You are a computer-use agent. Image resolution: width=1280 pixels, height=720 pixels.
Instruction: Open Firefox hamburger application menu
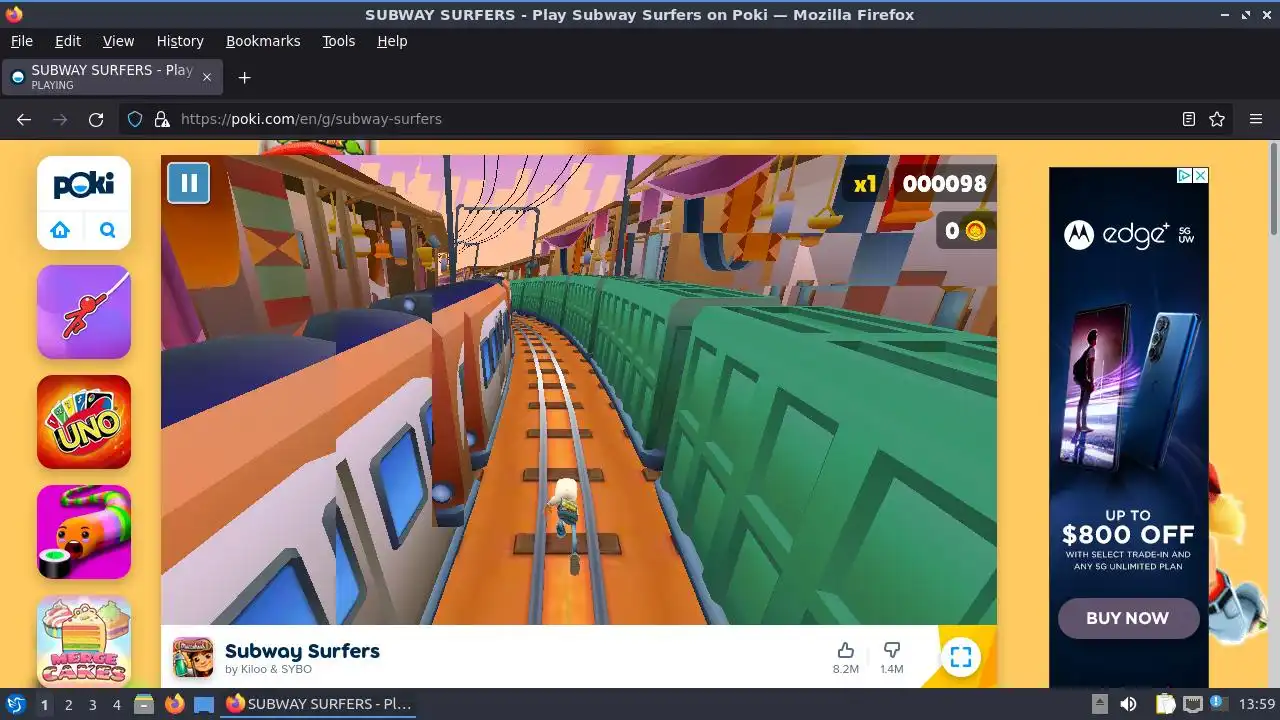[x=1256, y=119]
